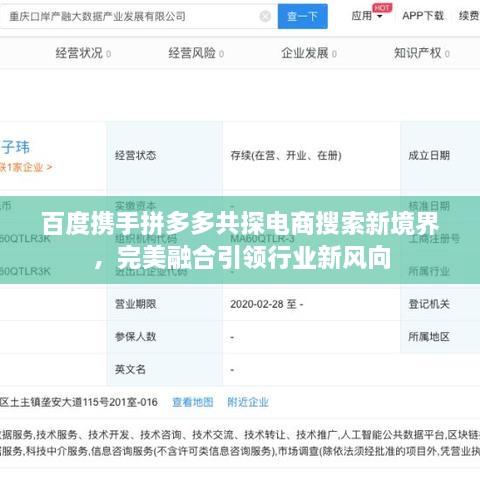Open the 子玮 legal representative link
This screenshot has height=480, width=480.
point(15,147)
